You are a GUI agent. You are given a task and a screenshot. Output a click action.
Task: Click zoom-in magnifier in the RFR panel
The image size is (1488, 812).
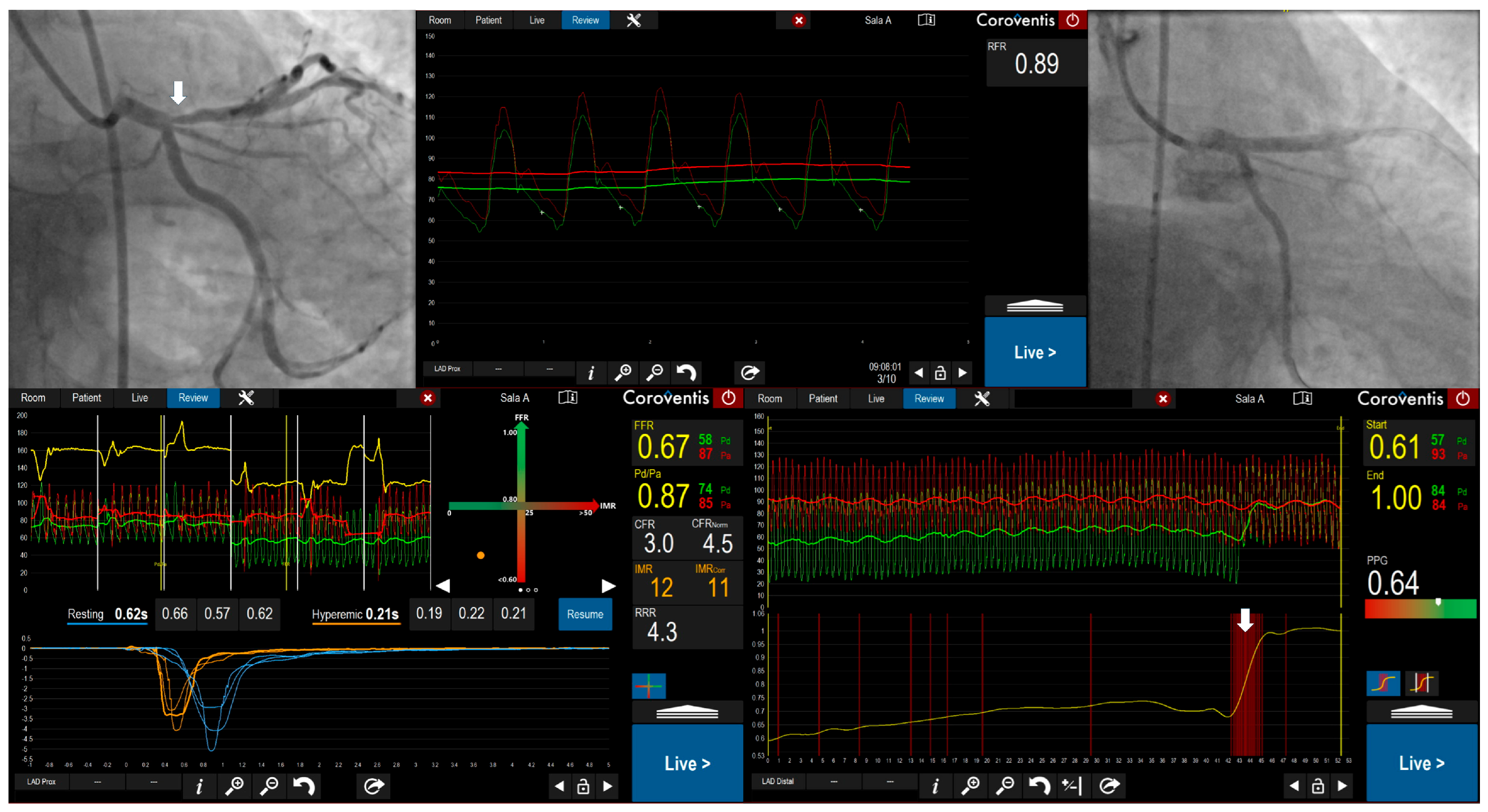[x=623, y=373]
